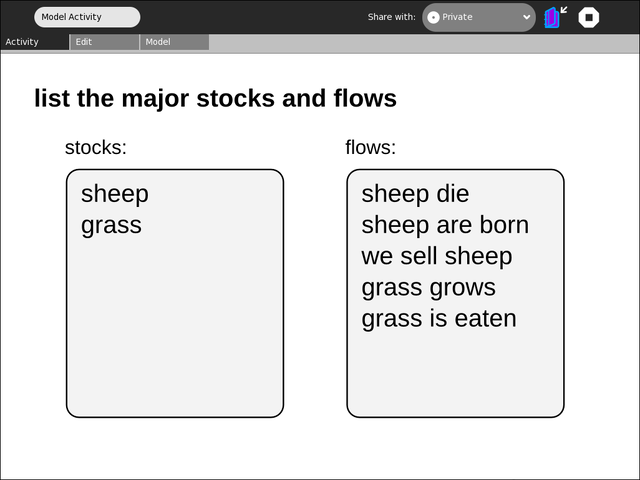640x480 pixels.
Task: Click the "we sell sheep" flow line
Action: [x=437, y=256]
